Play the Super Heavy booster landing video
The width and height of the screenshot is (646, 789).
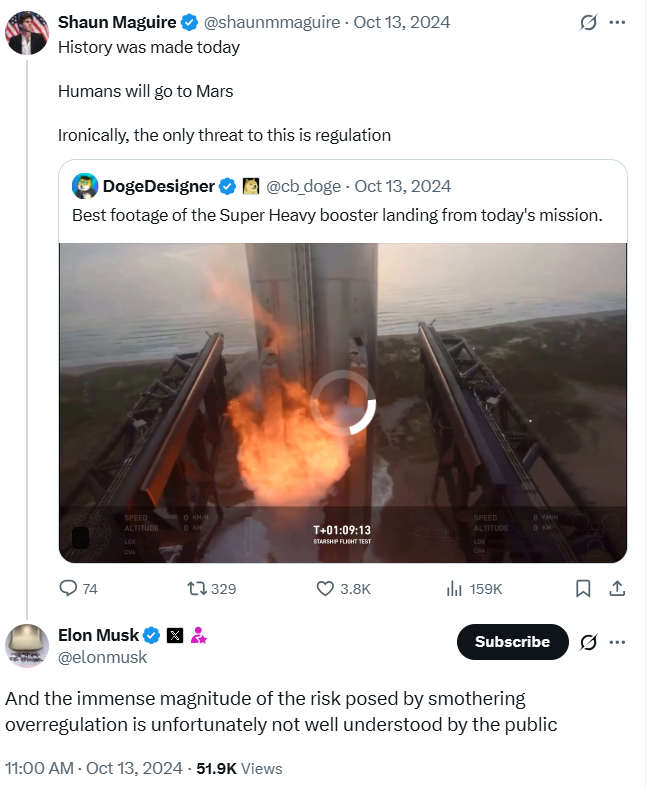click(x=342, y=402)
